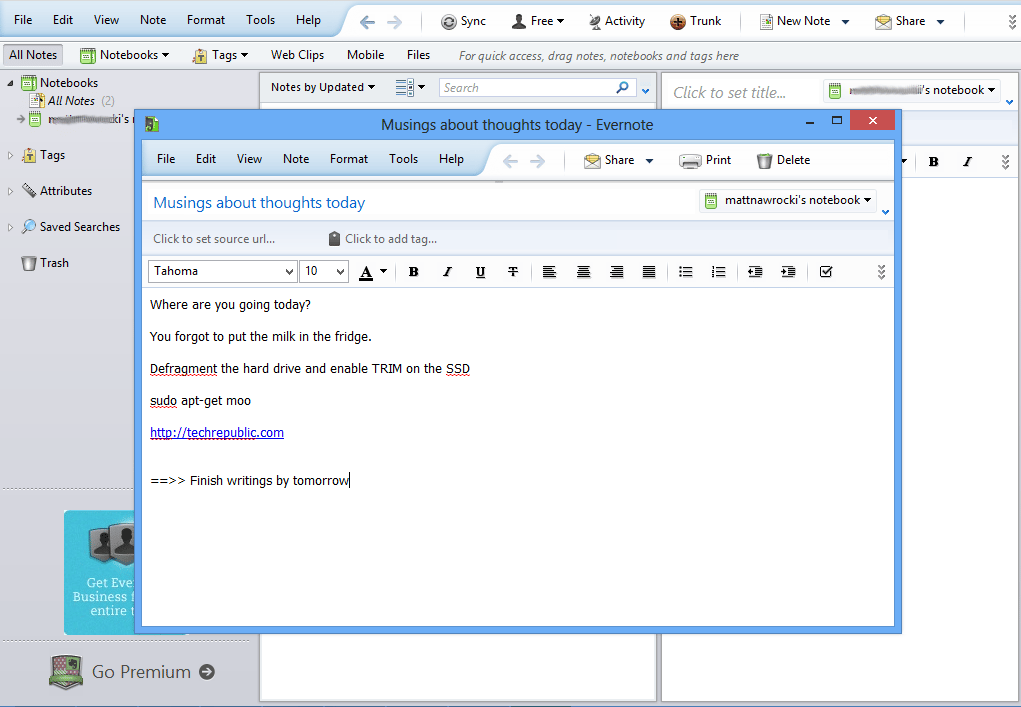Image resolution: width=1021 pixels, height=707 pixels.
Task: Open mattnawrocki's notebook dropdown
Action: pyautogui.click(x=789, y=201)
